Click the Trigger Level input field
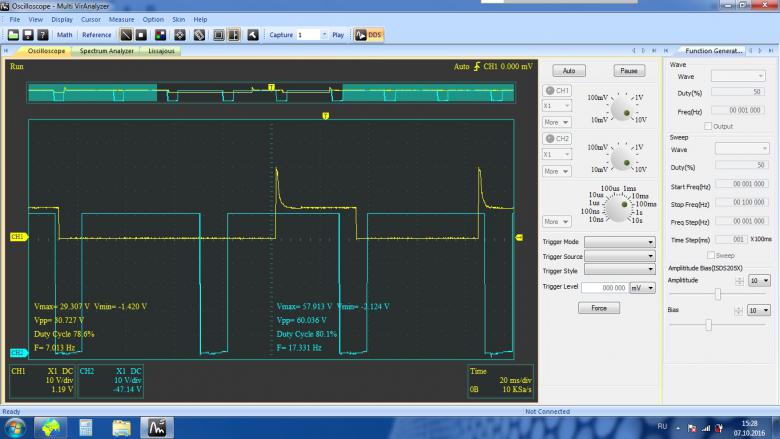The image size is (780, 439). (x=605, y=288)
